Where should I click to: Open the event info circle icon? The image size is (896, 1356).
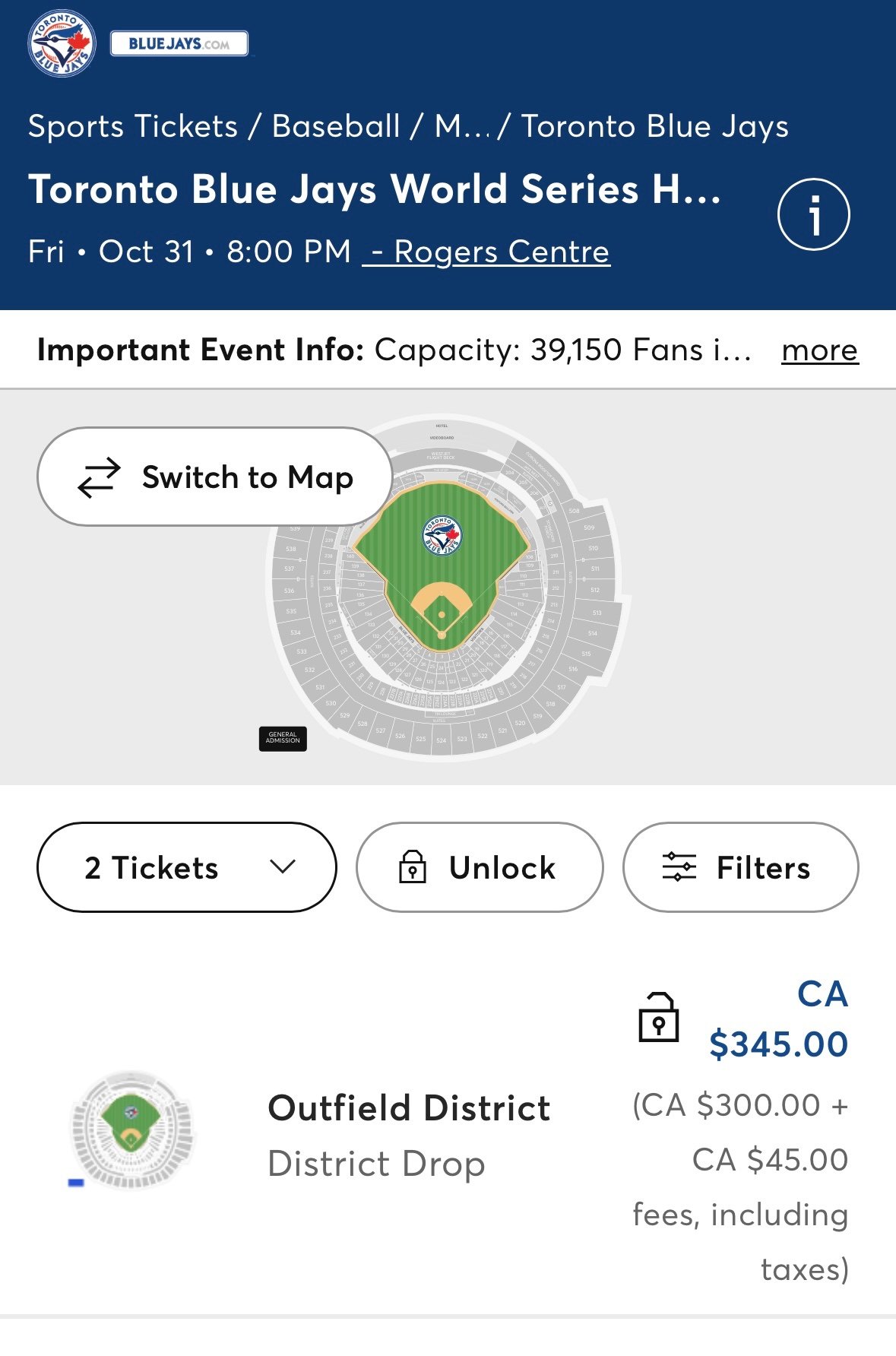[813, 214]
